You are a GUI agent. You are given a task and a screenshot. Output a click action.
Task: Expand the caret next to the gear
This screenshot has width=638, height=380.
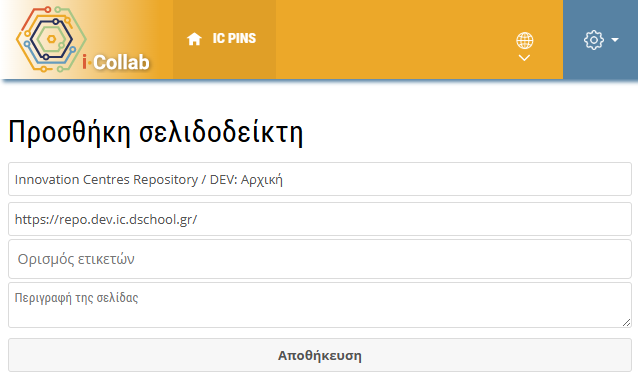[615, 40]
